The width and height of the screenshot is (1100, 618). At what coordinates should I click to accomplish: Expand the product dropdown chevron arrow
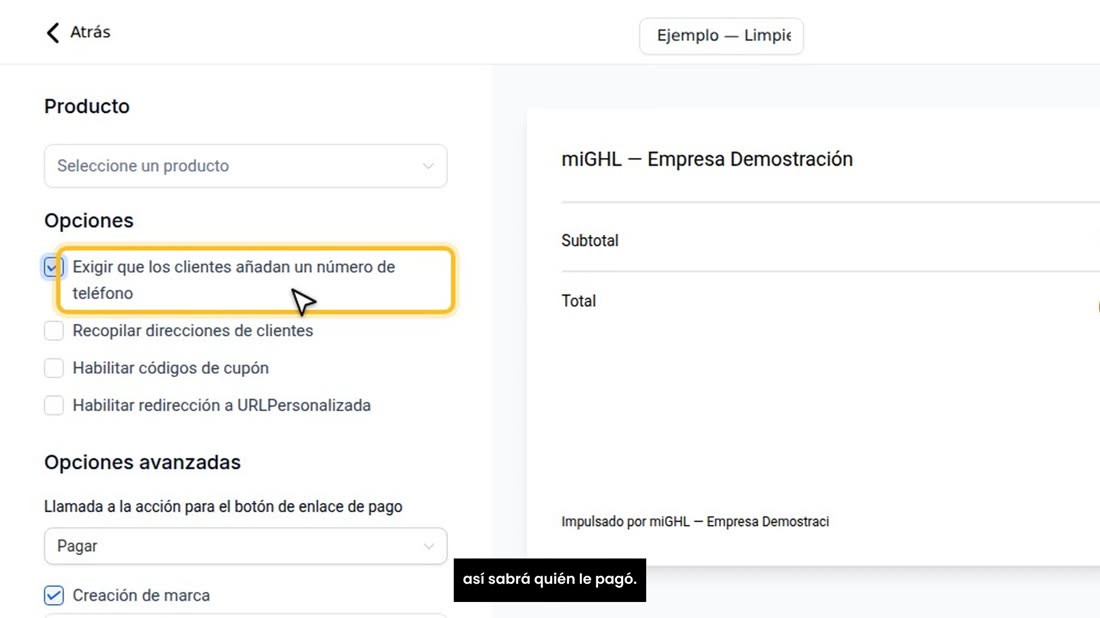point(428,166)
